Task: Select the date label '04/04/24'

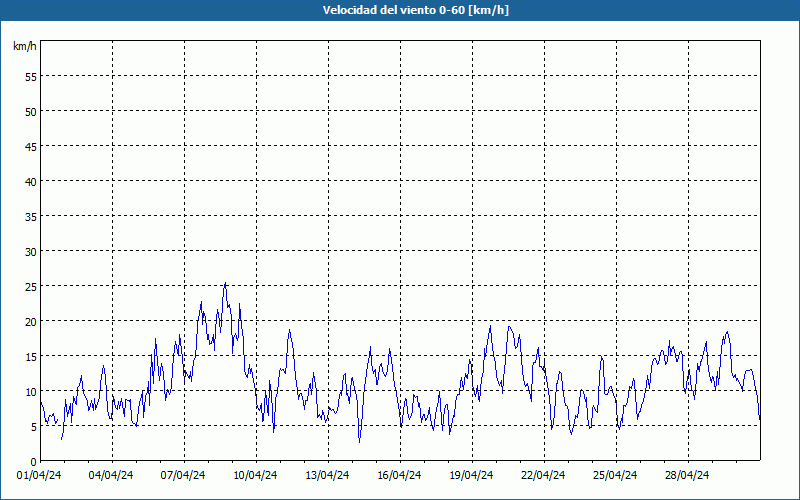Action: [111, 475]
